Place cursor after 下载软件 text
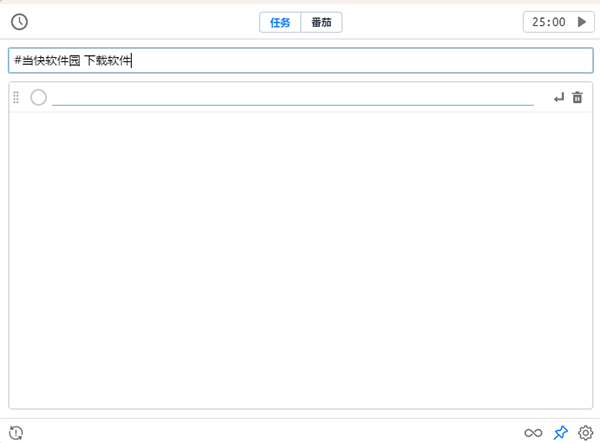 click(133, 61)
